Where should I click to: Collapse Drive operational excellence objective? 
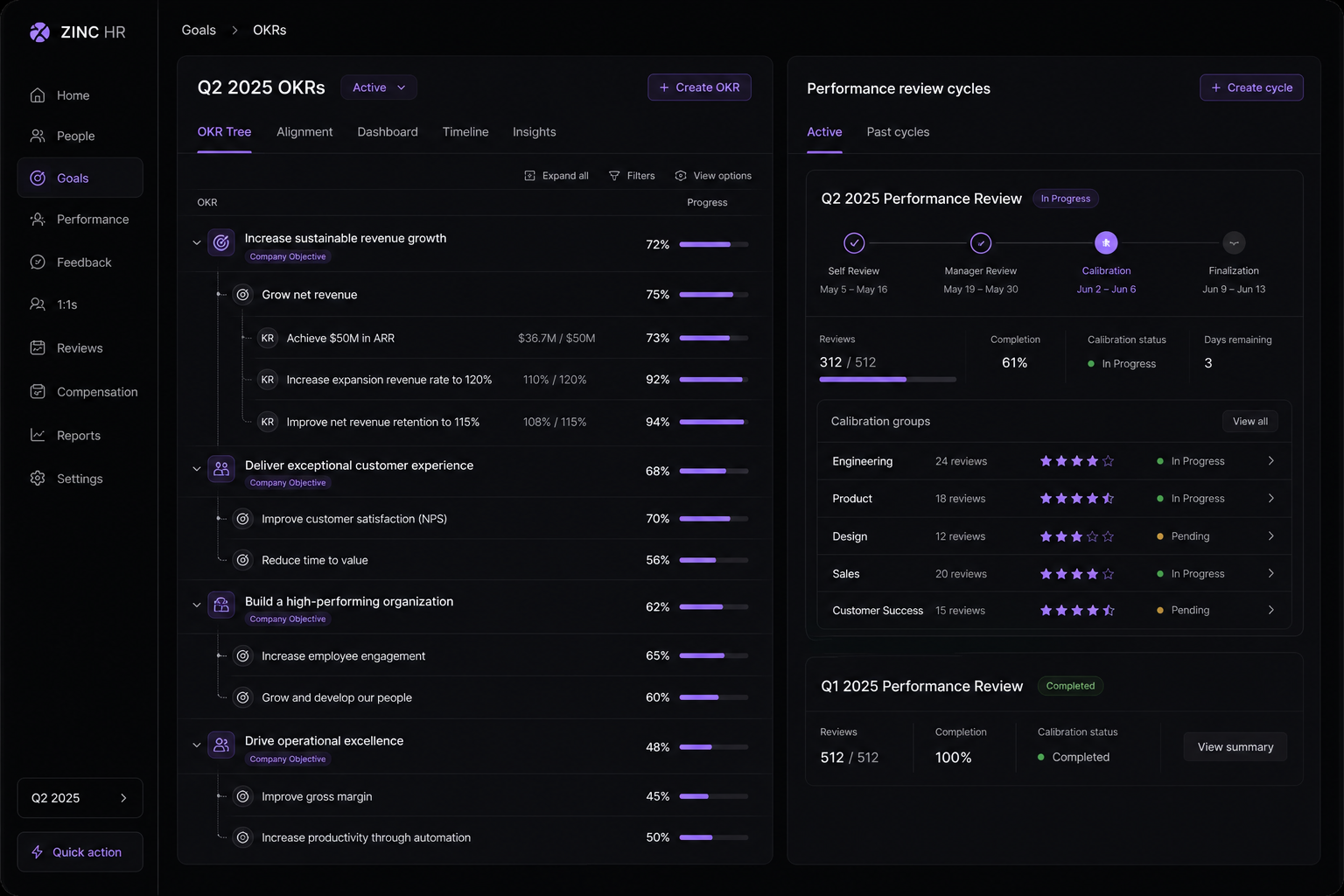[197, 745]
